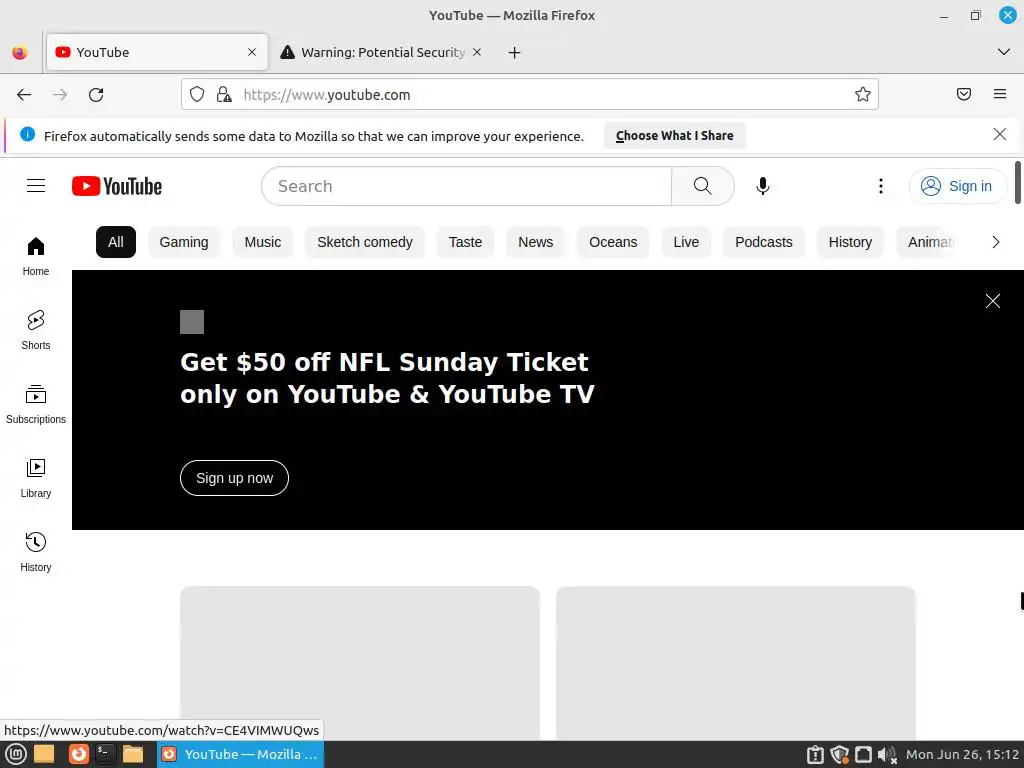The image size is (1024, 768).
Task: Open YouTube settings three-dot menu
Action: coord(880,186)
